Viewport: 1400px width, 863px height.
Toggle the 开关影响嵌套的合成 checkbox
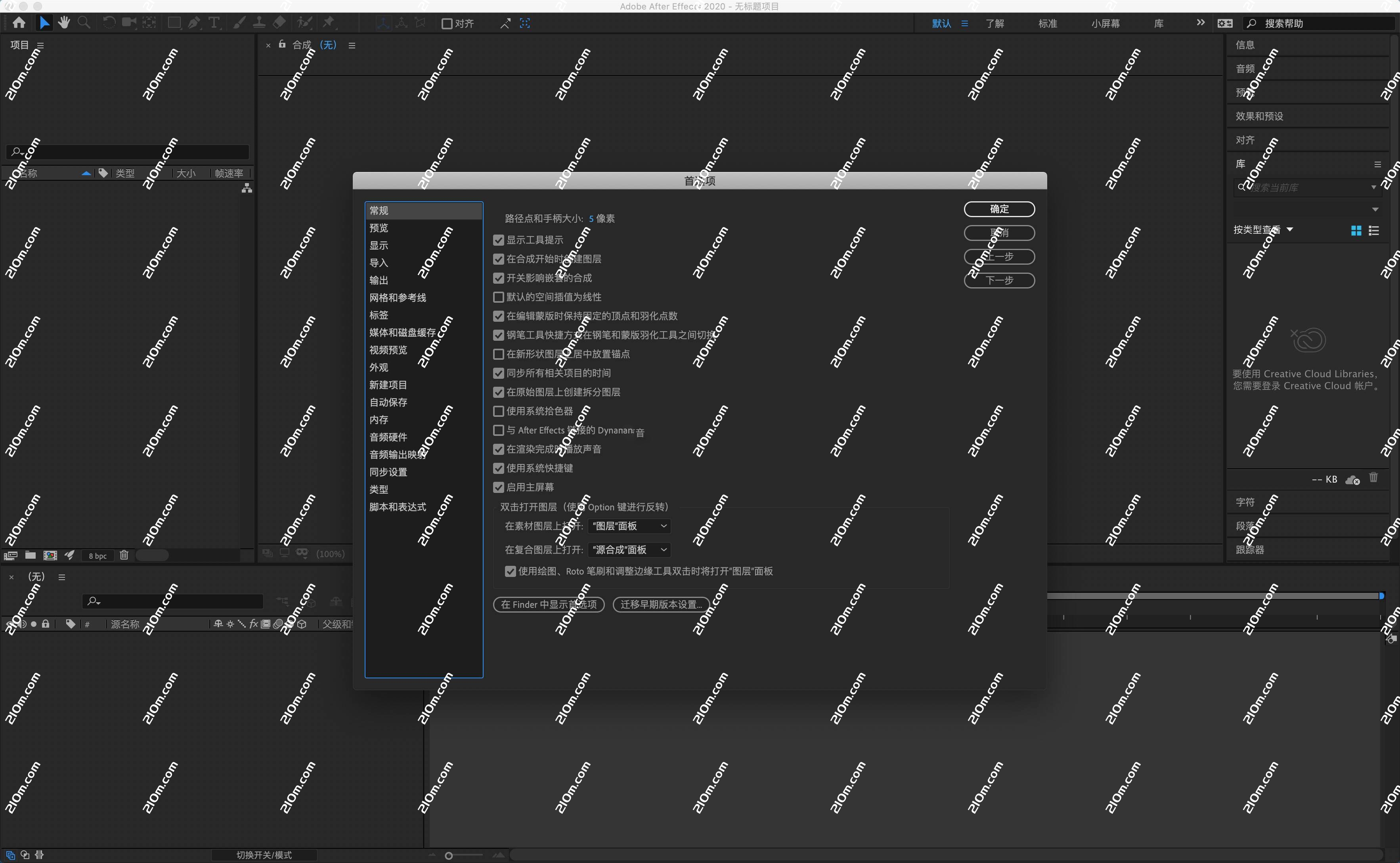[x=499, y=278]
